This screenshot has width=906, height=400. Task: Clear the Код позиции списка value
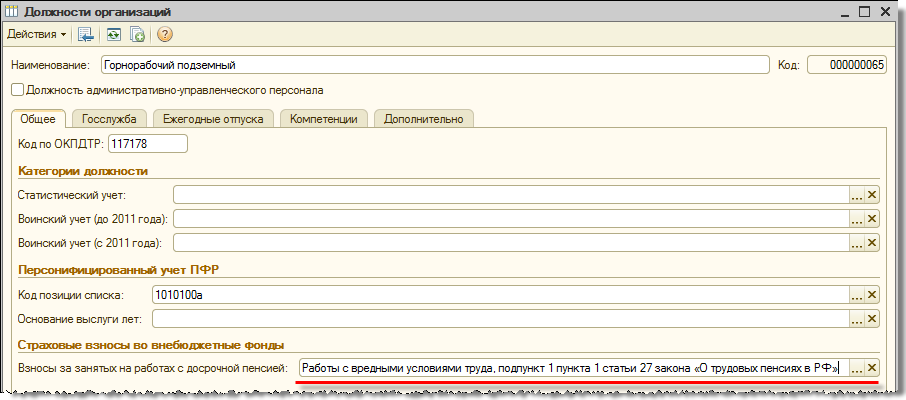872,295
